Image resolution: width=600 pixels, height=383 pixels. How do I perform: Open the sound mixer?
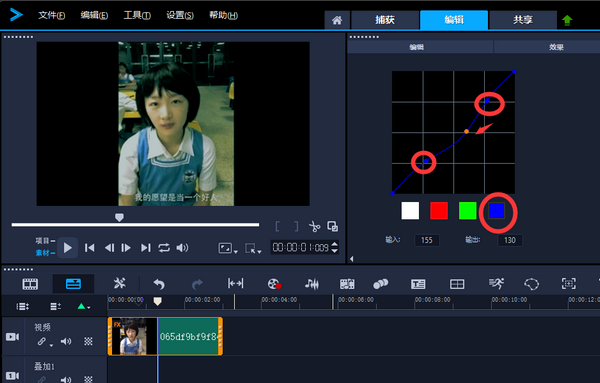pos(312,284)
